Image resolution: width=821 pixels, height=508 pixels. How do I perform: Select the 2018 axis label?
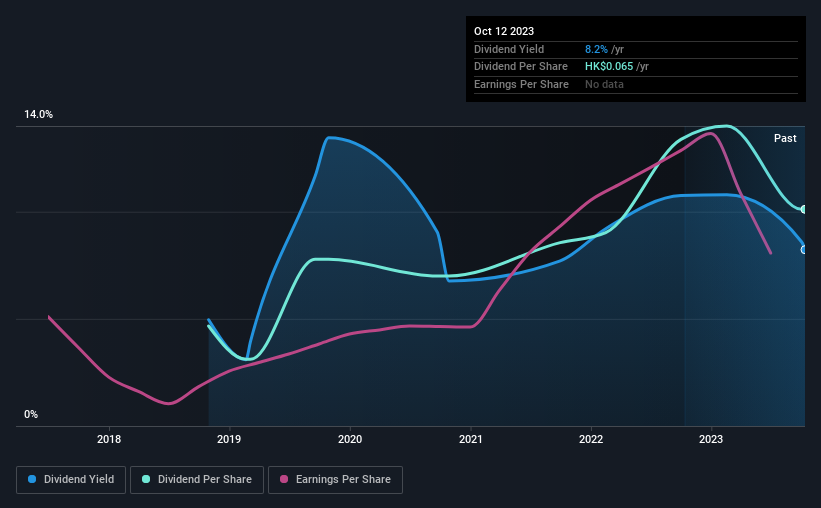[109, 439]
